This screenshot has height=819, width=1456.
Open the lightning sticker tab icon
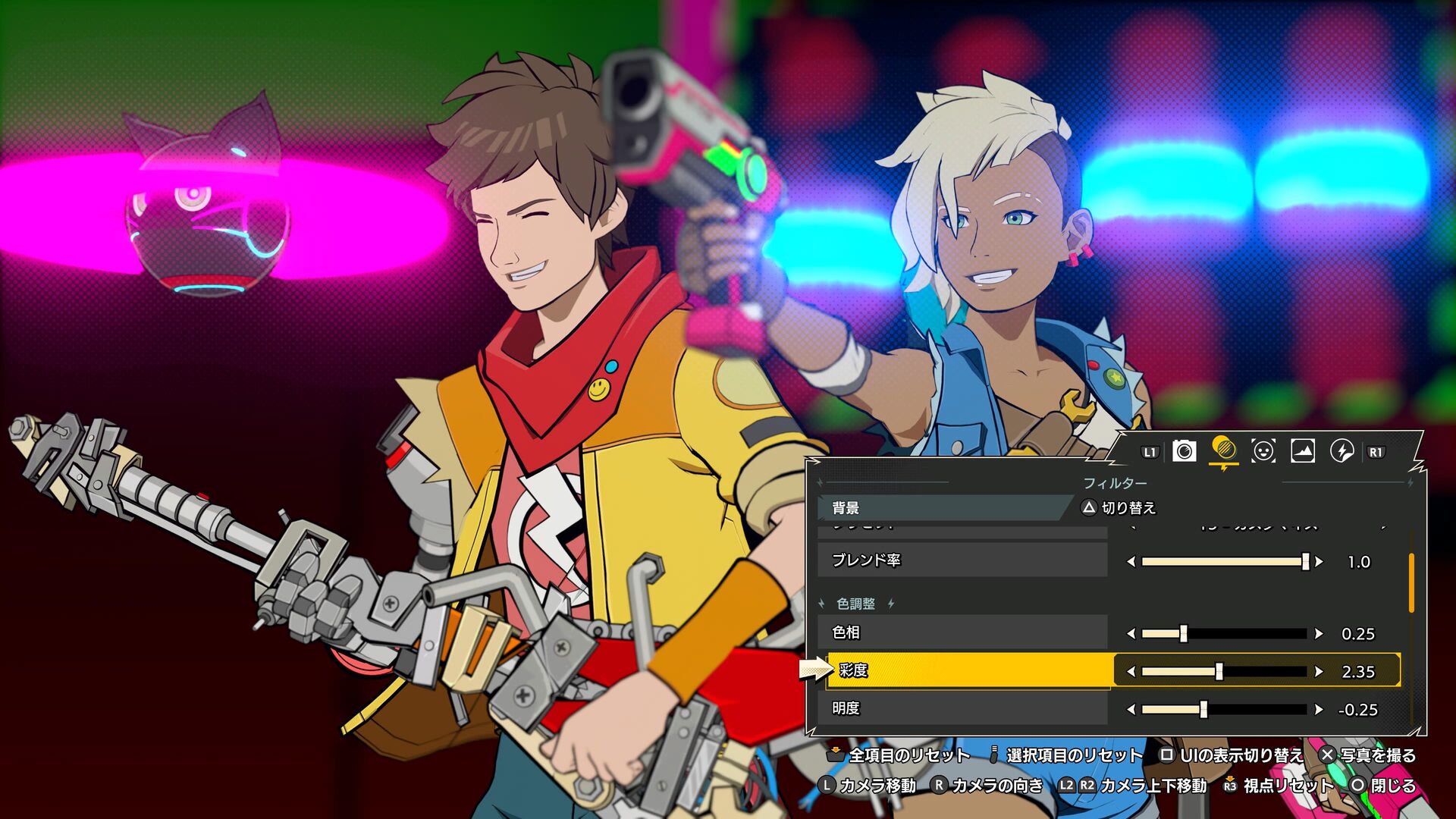1341,451
